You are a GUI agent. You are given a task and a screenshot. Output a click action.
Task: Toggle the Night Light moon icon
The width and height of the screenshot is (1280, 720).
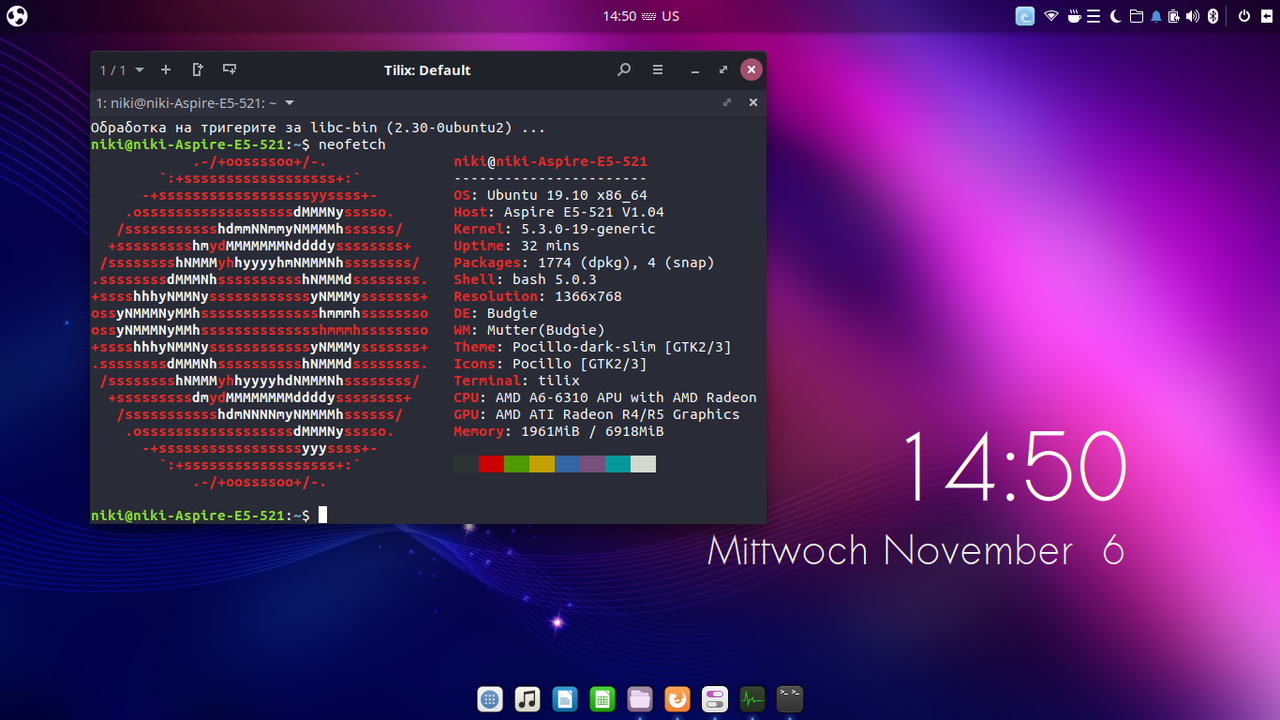coord(1115,16)
